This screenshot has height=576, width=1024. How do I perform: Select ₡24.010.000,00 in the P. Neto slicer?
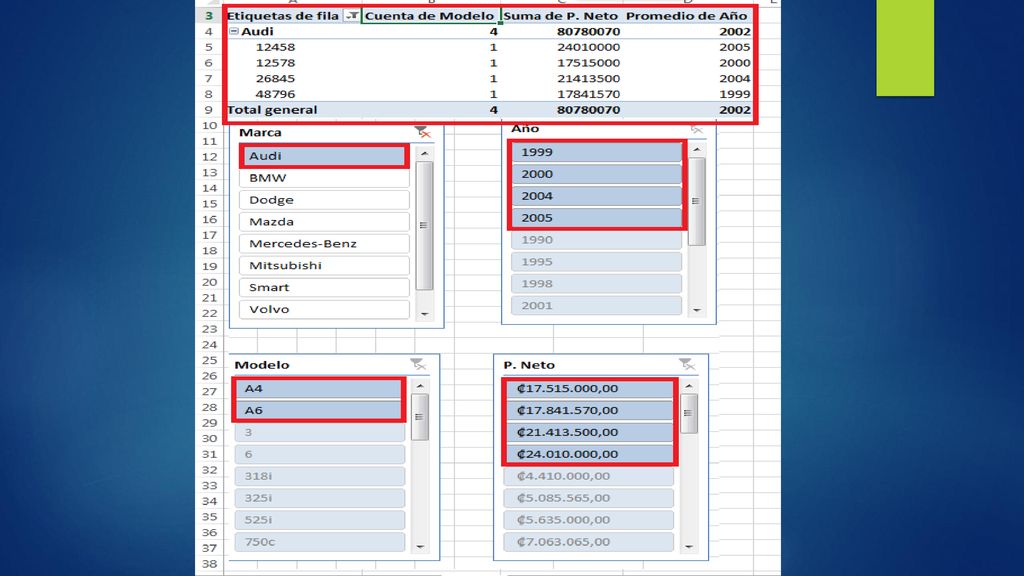click(589, 454)
